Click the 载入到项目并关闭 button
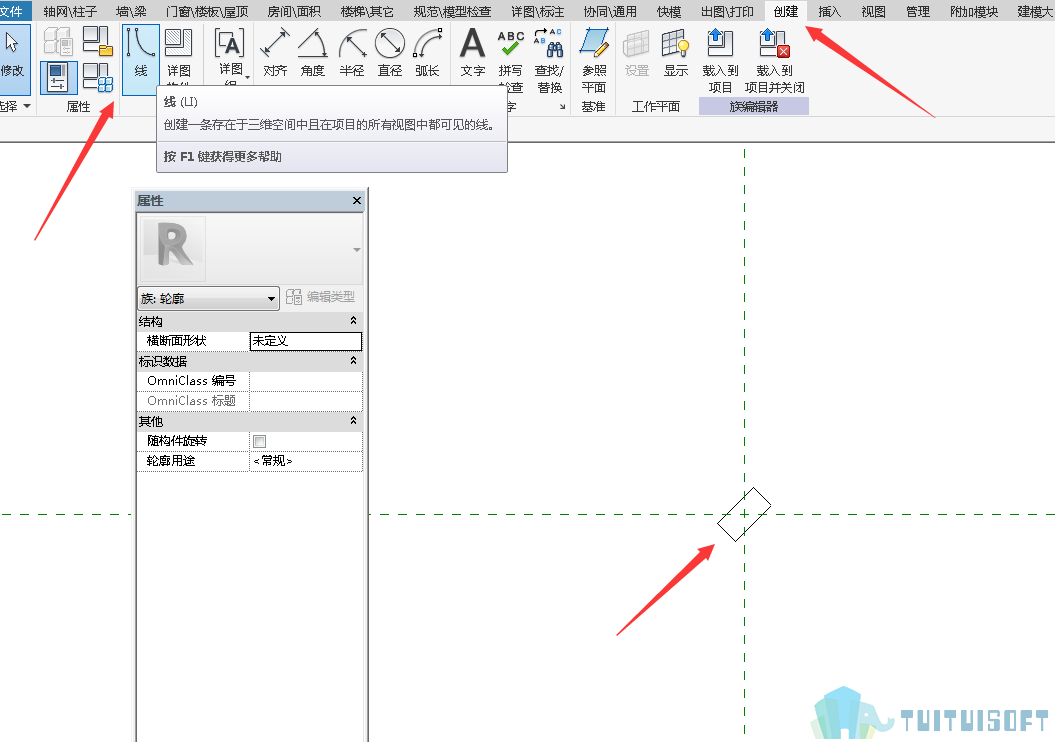Image resolution: width=1055 pixels, height=742 pixels. pos(774,61)
